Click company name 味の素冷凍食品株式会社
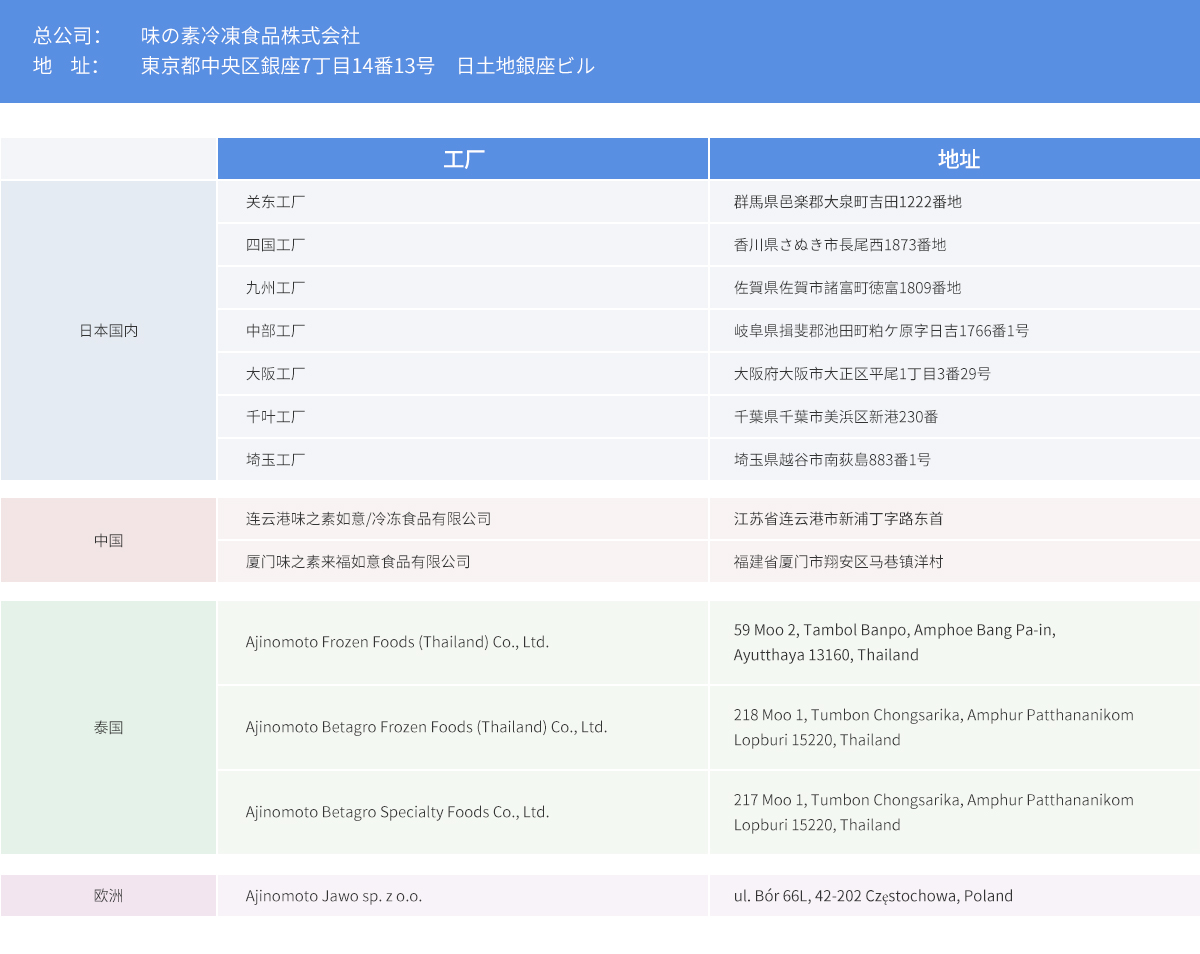 tap(250, 36)
